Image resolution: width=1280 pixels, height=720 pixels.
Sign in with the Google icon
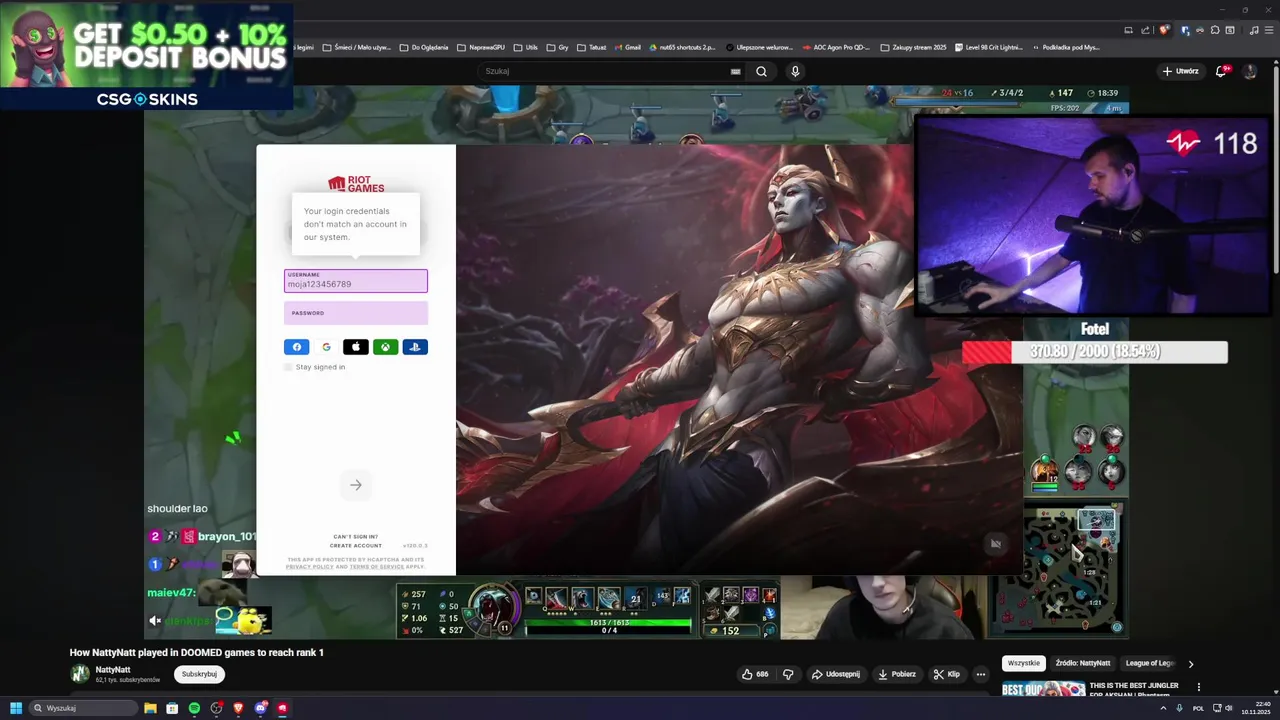[x=326, y=347]
